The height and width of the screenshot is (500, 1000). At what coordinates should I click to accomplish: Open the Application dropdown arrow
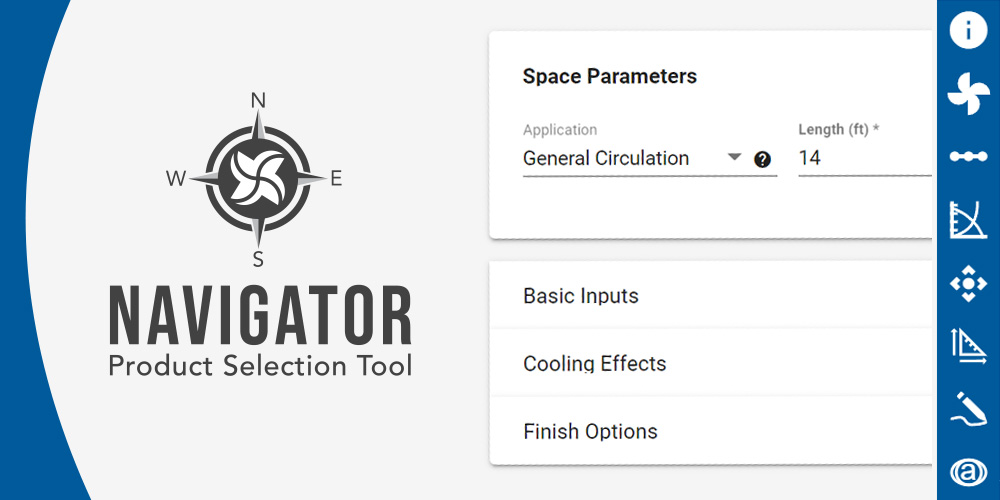[734, 157]
